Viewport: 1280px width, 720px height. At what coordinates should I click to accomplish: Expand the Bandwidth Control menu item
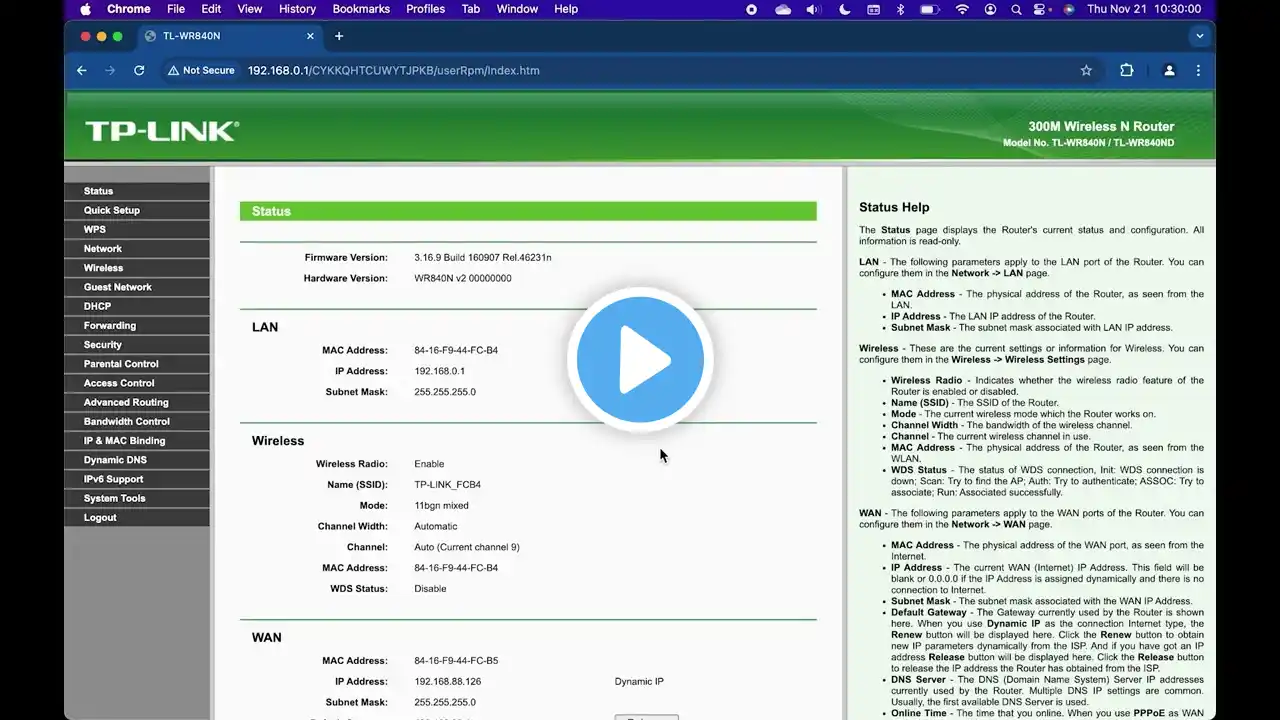coord(137,421)
